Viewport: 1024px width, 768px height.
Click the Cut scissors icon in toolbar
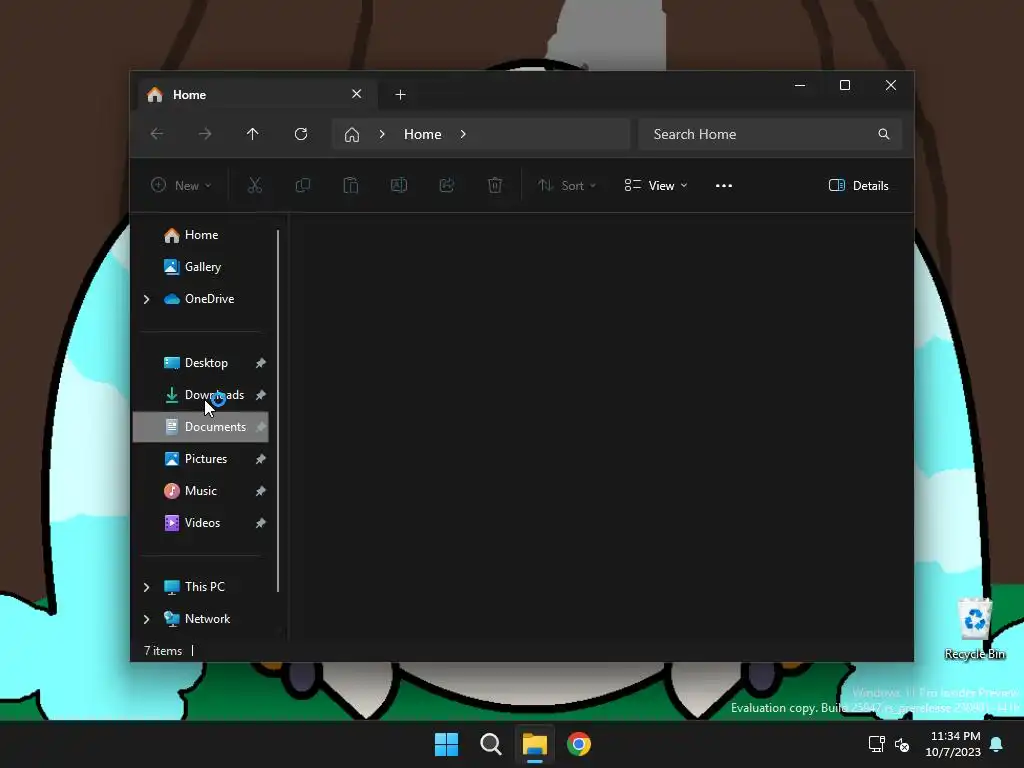point(255,185)
